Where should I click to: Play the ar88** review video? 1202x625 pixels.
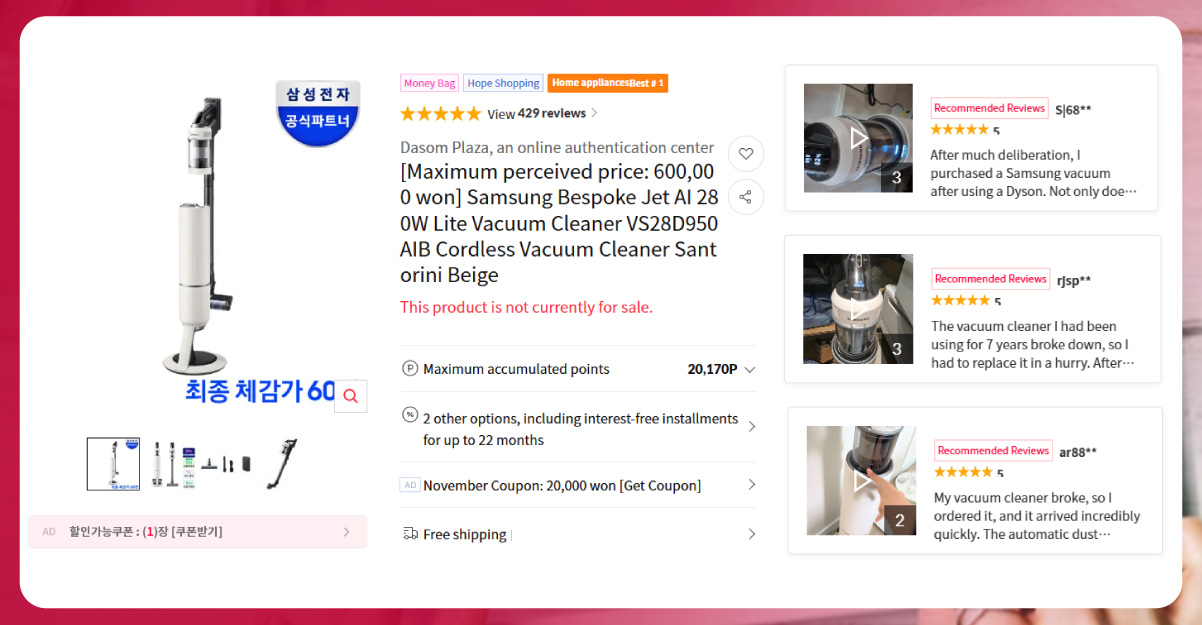point(861,481)
